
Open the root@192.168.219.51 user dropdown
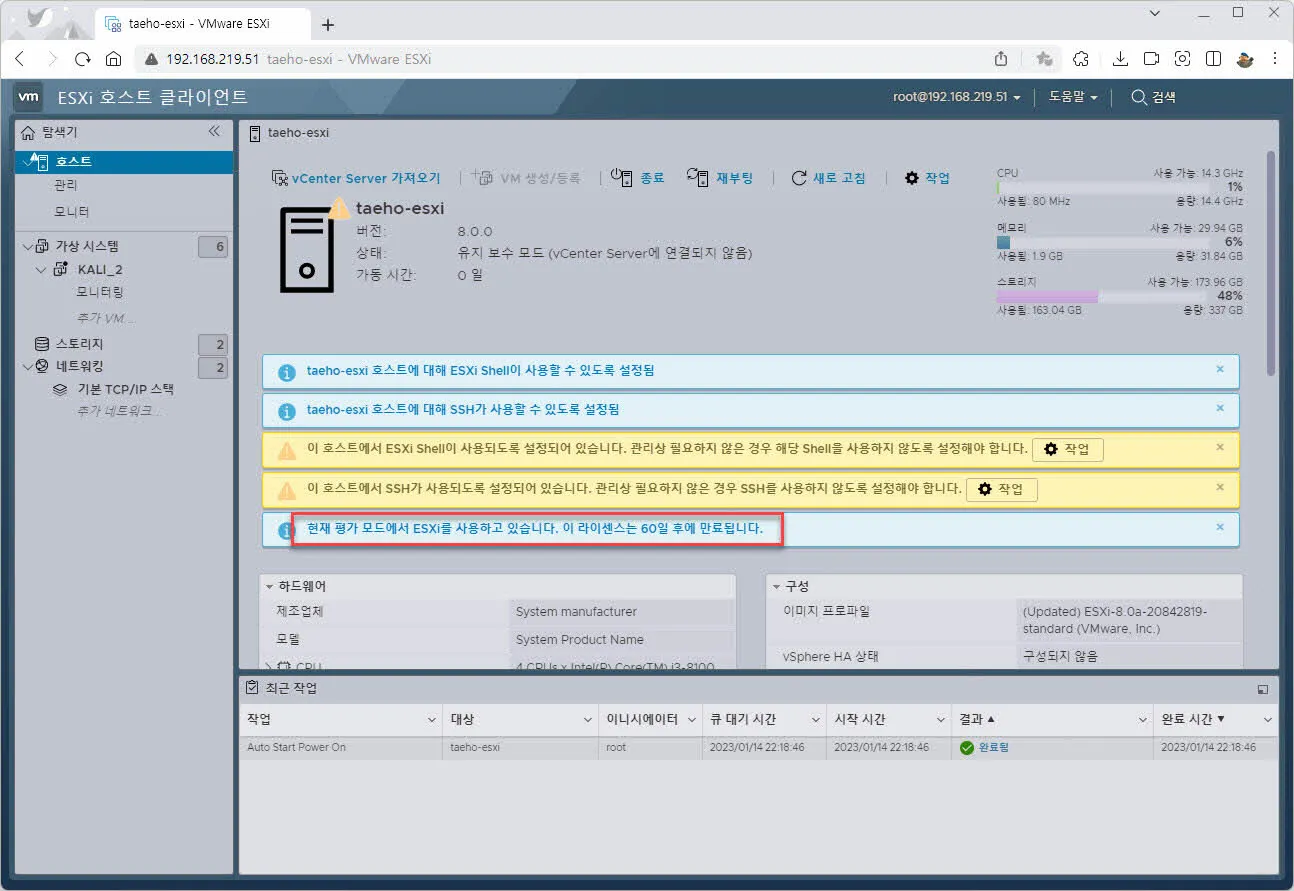(x=957, y=97)
